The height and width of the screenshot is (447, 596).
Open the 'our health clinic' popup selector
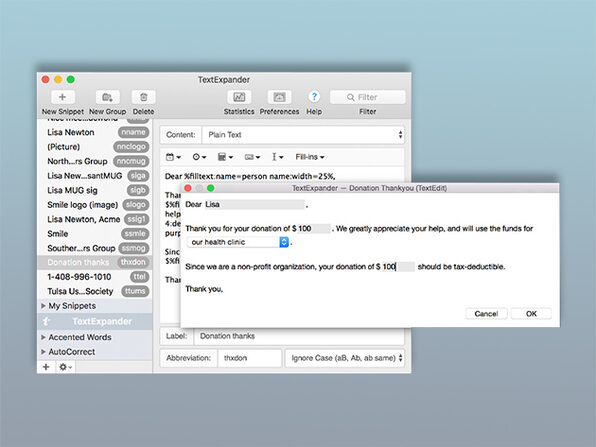point(238,242)
